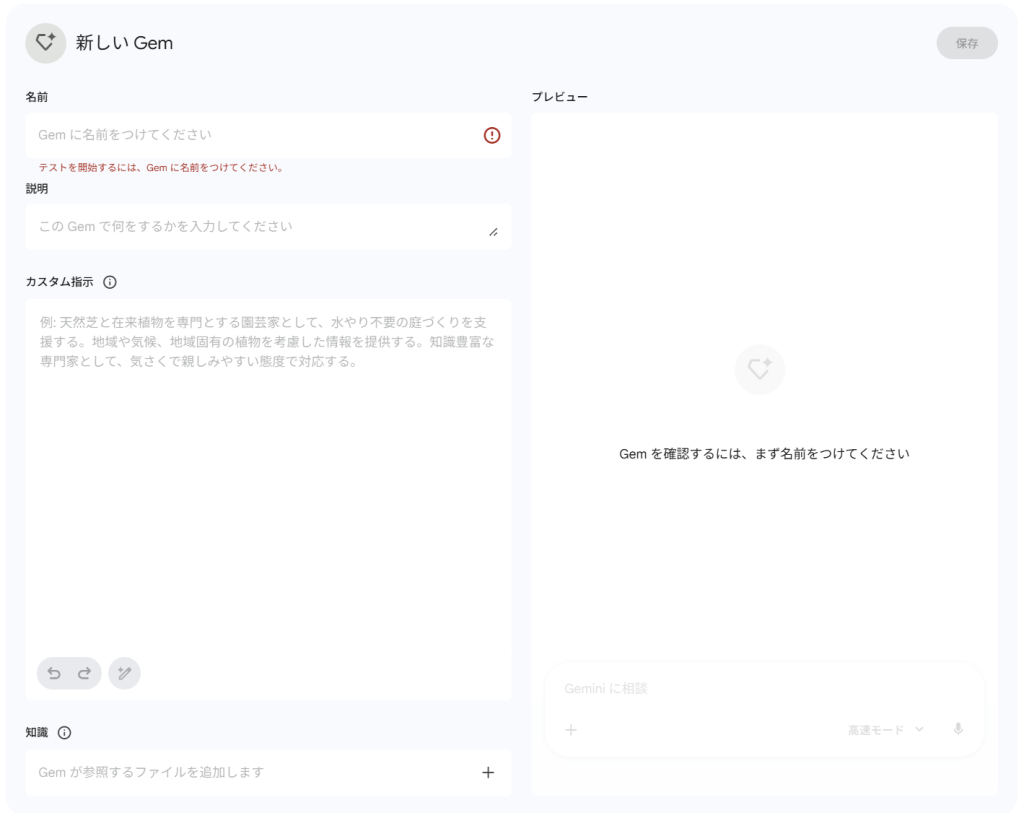
Task: Click the Gem sparkle icon beside 新しい Gem
Action: click(x=45, y=43)
